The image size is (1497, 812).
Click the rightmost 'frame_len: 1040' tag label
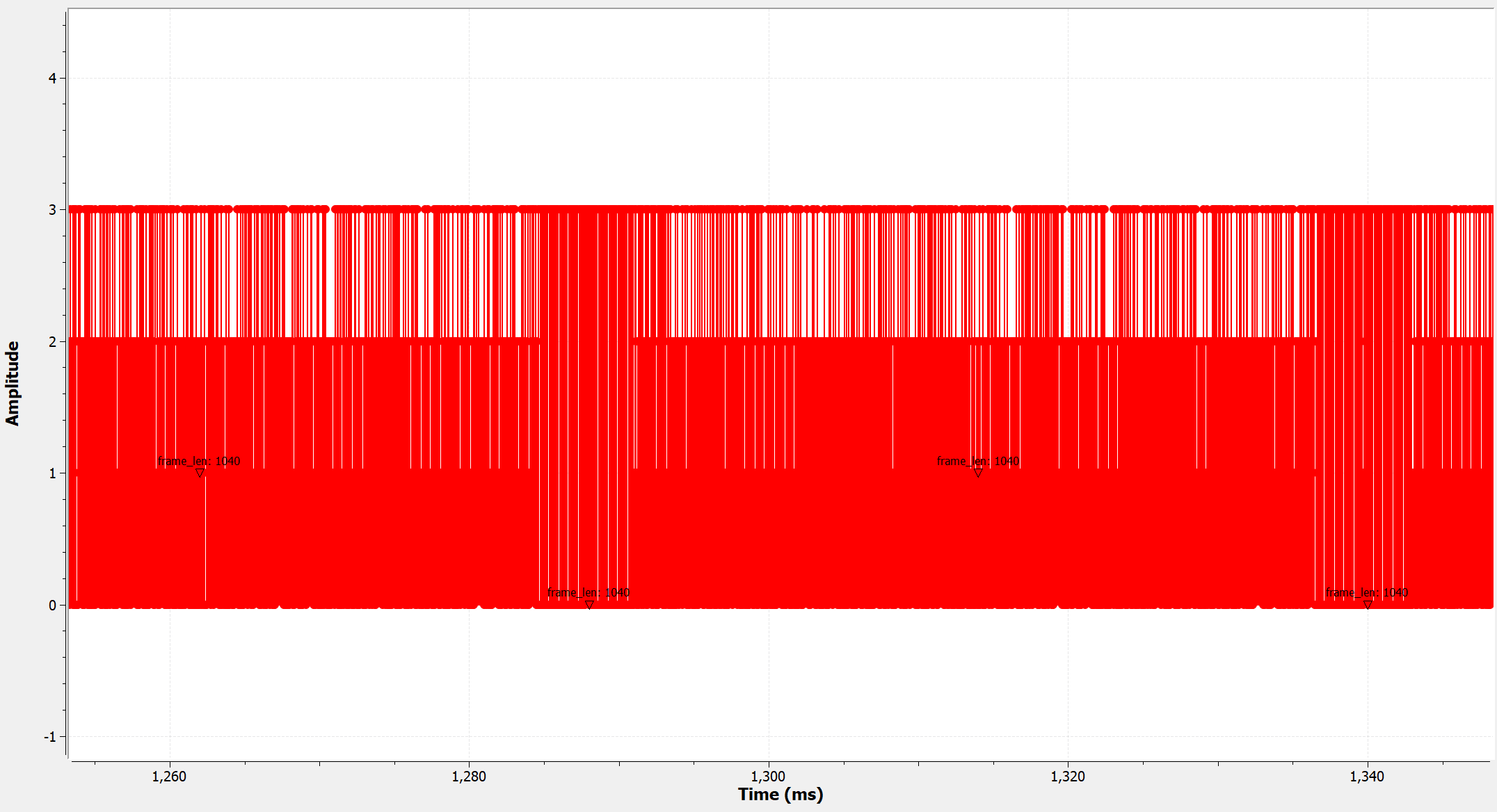click(x=1366, y=592)
